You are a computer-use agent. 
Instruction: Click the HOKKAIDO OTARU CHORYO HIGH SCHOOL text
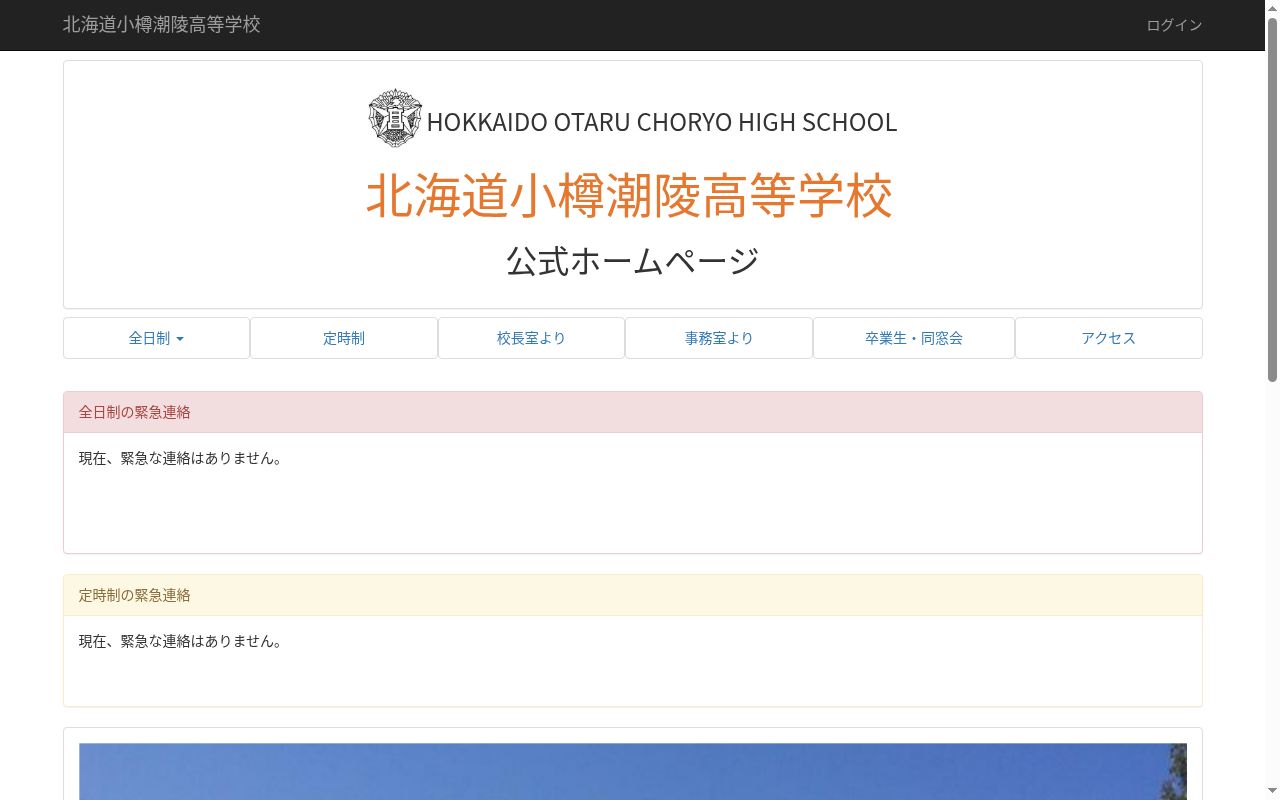(x=662, y=122)
